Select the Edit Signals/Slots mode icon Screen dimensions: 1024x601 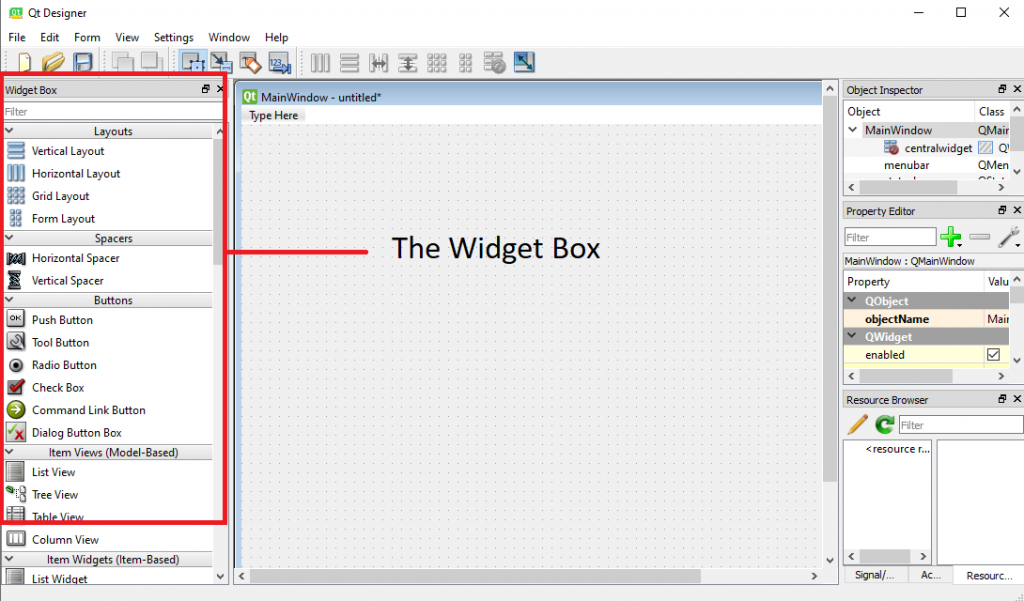point(222,62)
